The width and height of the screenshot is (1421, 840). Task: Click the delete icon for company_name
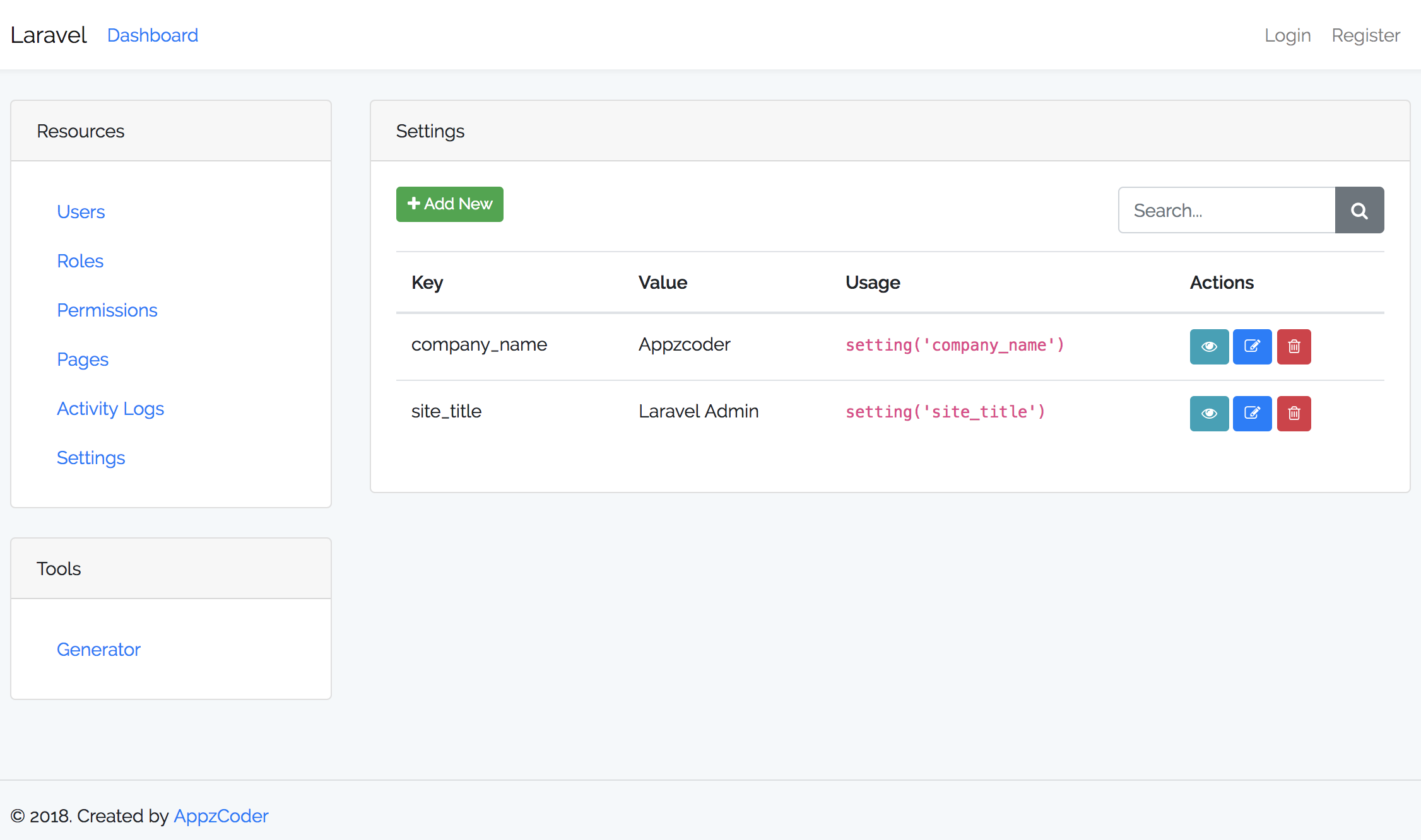(1294, 346)
